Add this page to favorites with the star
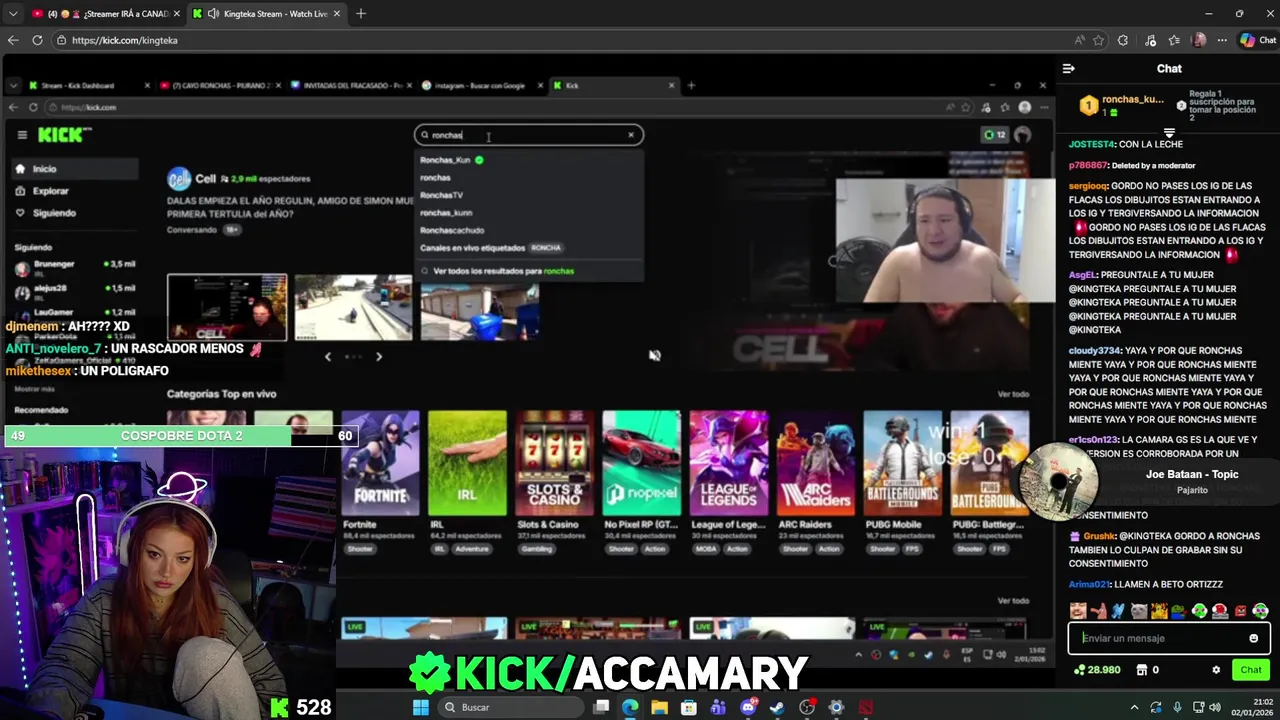This screenshot has width=1280, height=720. click(x=1098, y=40)
